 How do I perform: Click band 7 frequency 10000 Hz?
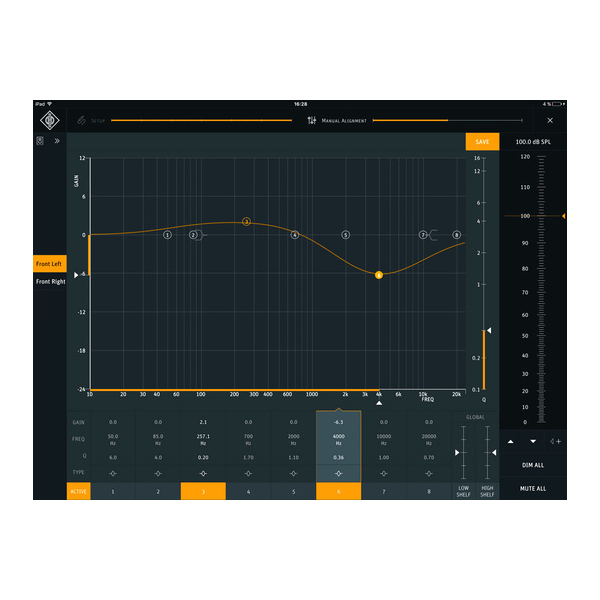coord(384,439)
